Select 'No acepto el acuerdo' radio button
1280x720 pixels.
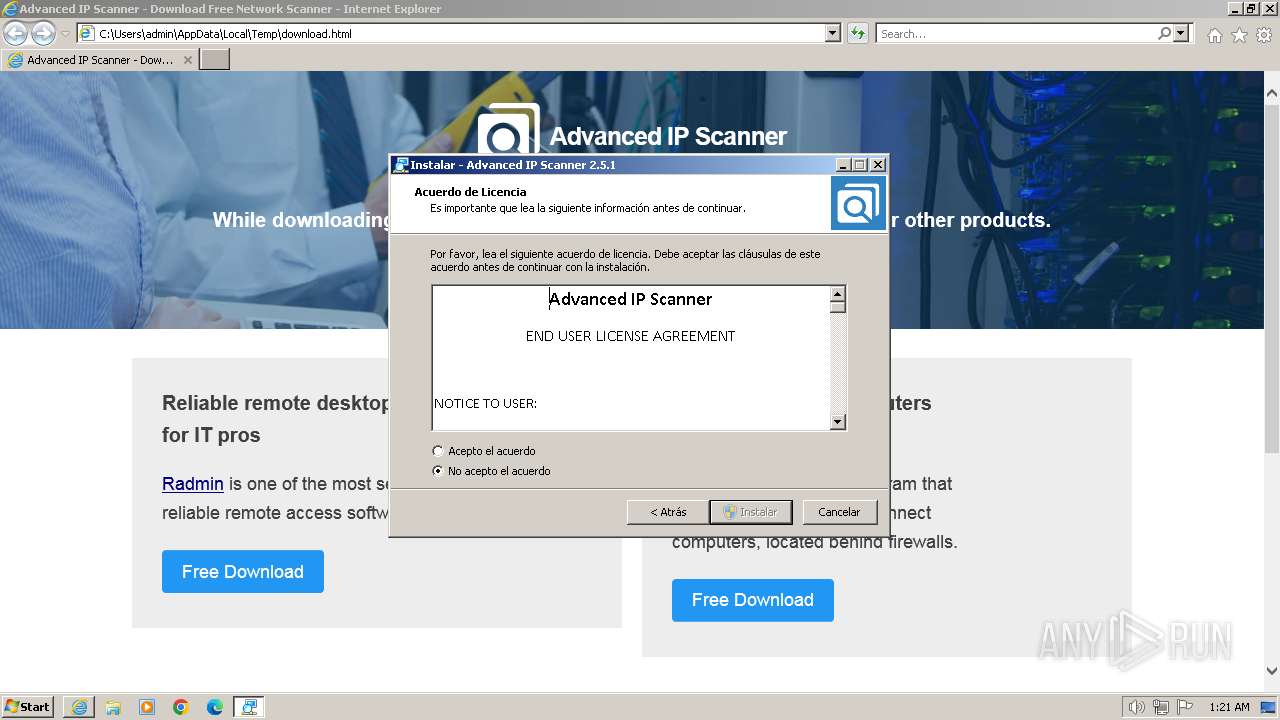[x=437, y=471]
